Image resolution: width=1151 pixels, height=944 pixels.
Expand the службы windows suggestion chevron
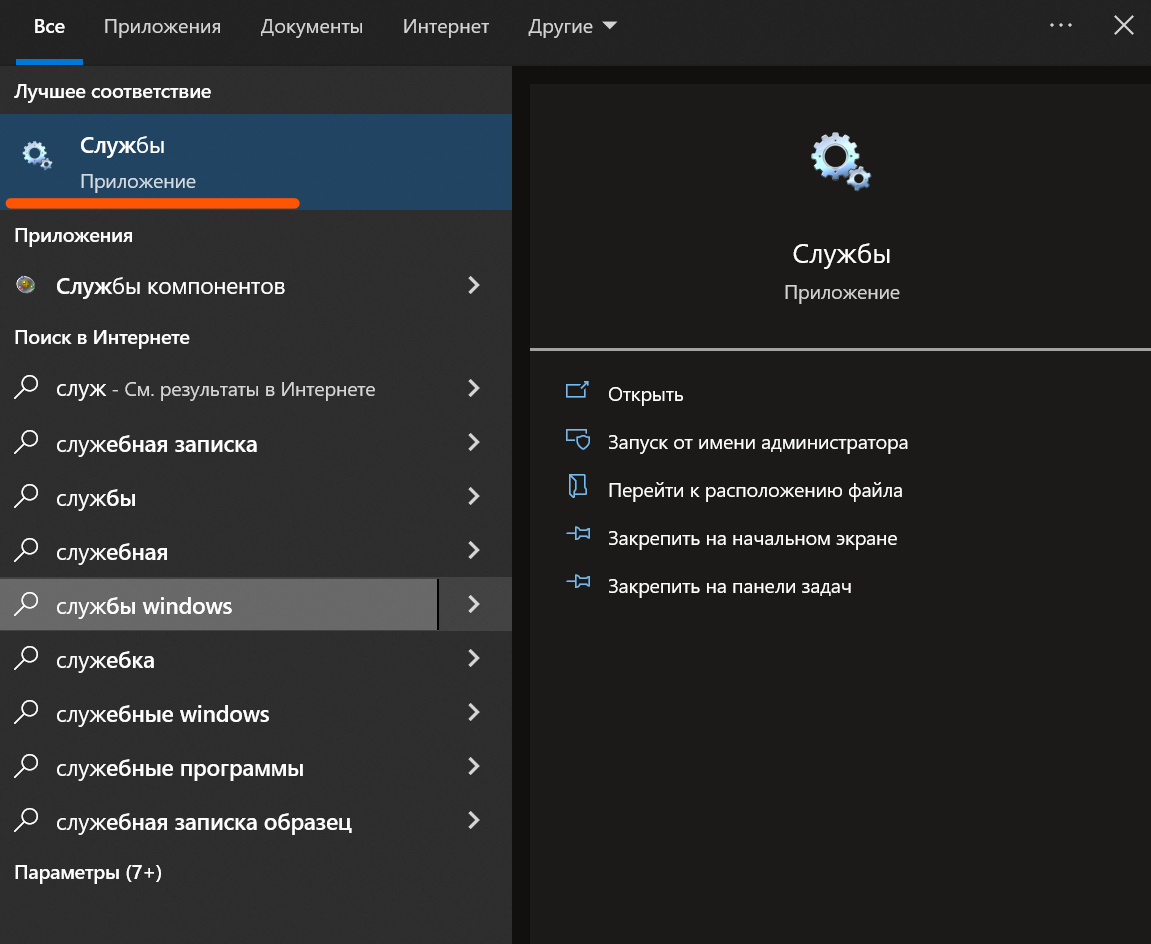(474, 605)
